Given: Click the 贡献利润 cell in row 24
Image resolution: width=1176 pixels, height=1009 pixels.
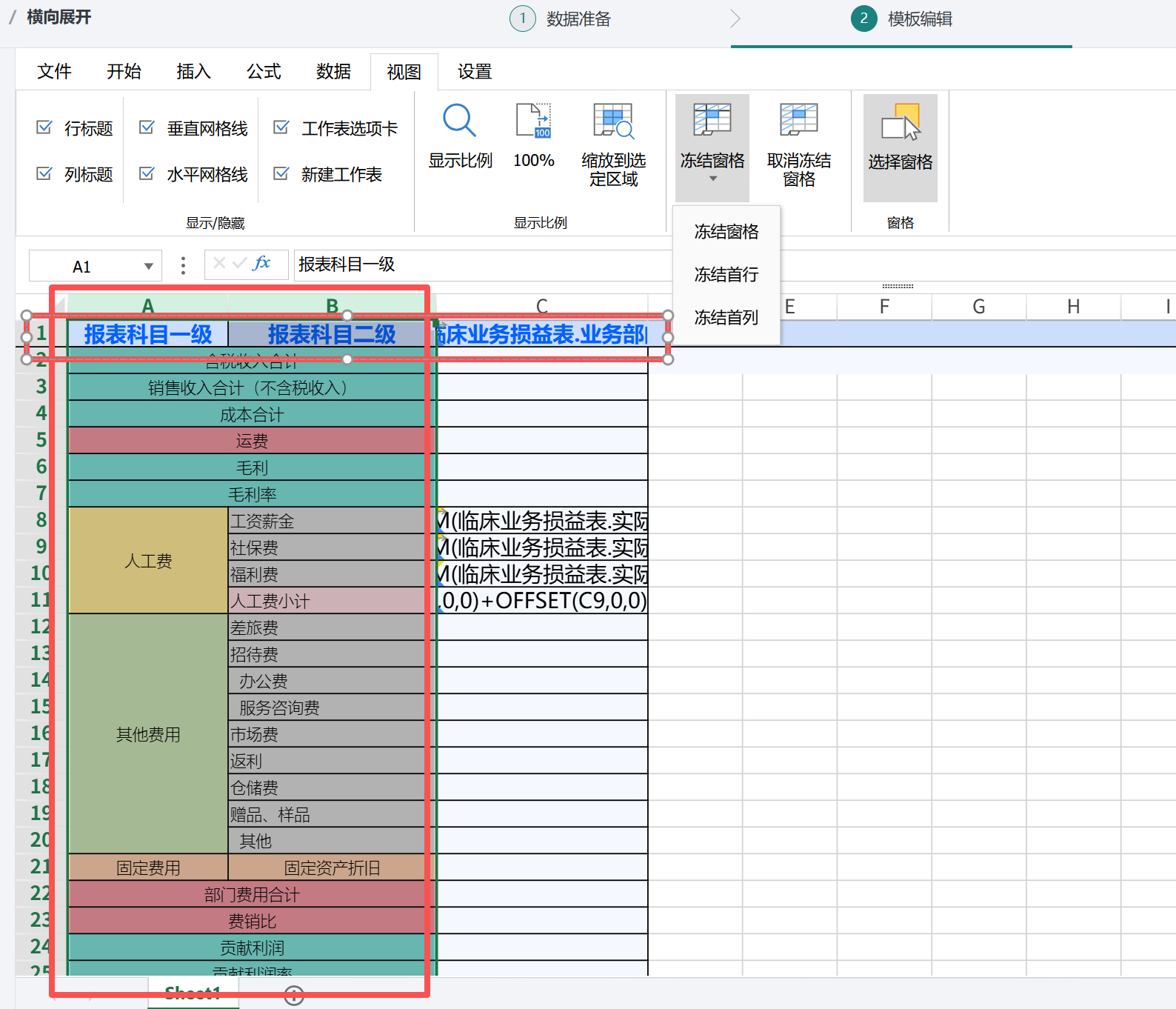Looking at the screenshot, I should tap(251, 948).
